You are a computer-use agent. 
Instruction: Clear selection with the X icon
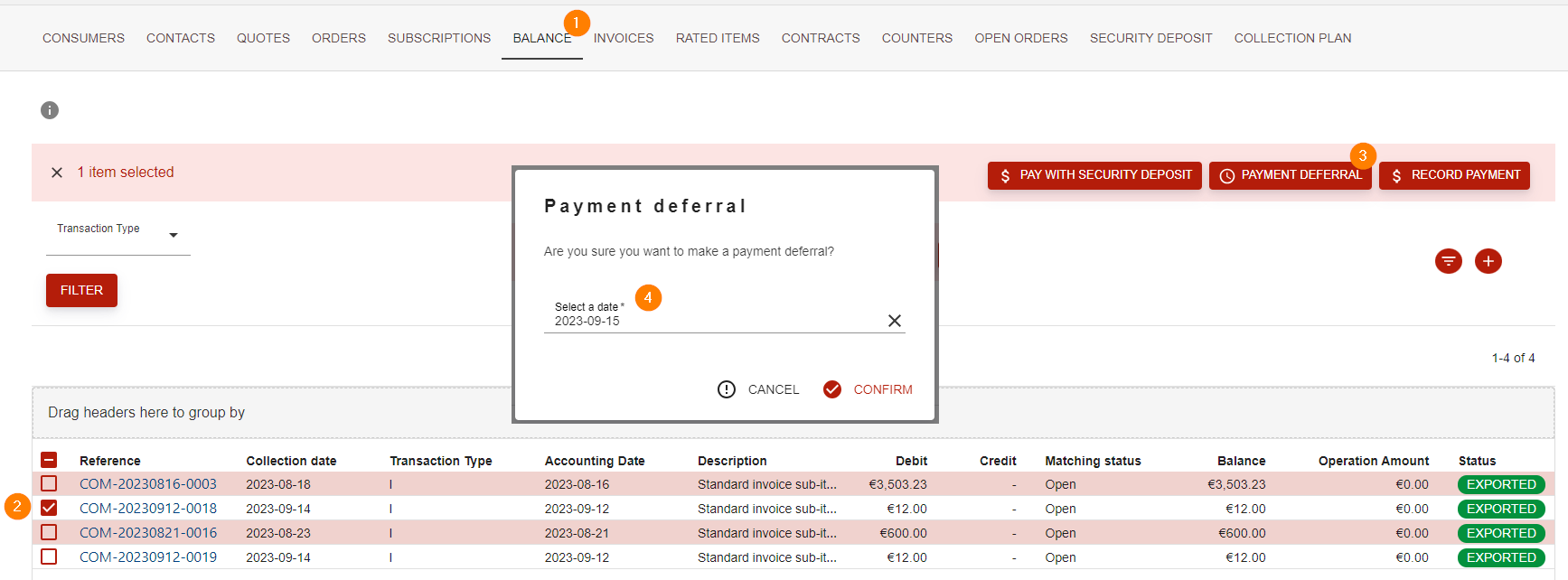coord(57,173)
